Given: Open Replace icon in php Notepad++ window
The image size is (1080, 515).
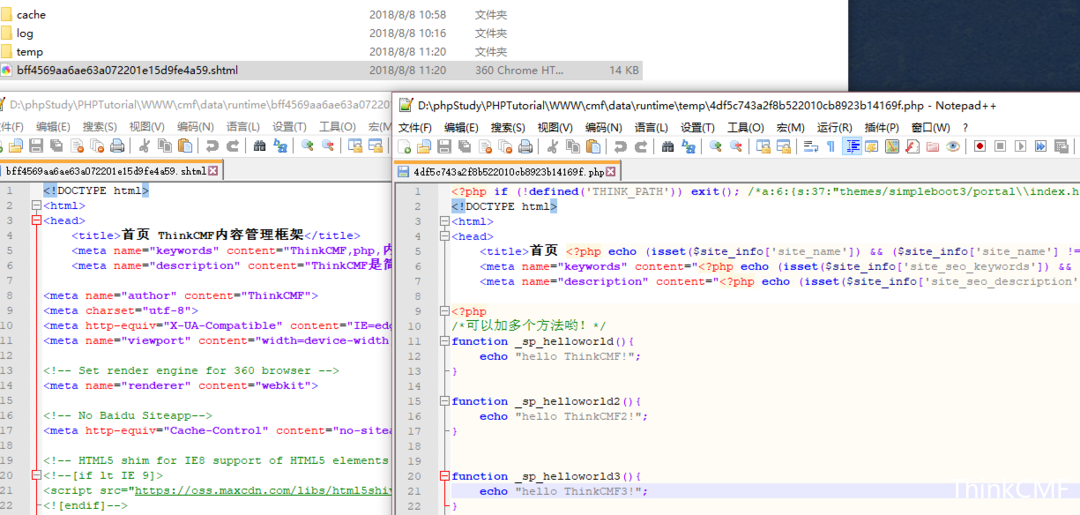Looking at the screenshot, I should coord(689,146).
